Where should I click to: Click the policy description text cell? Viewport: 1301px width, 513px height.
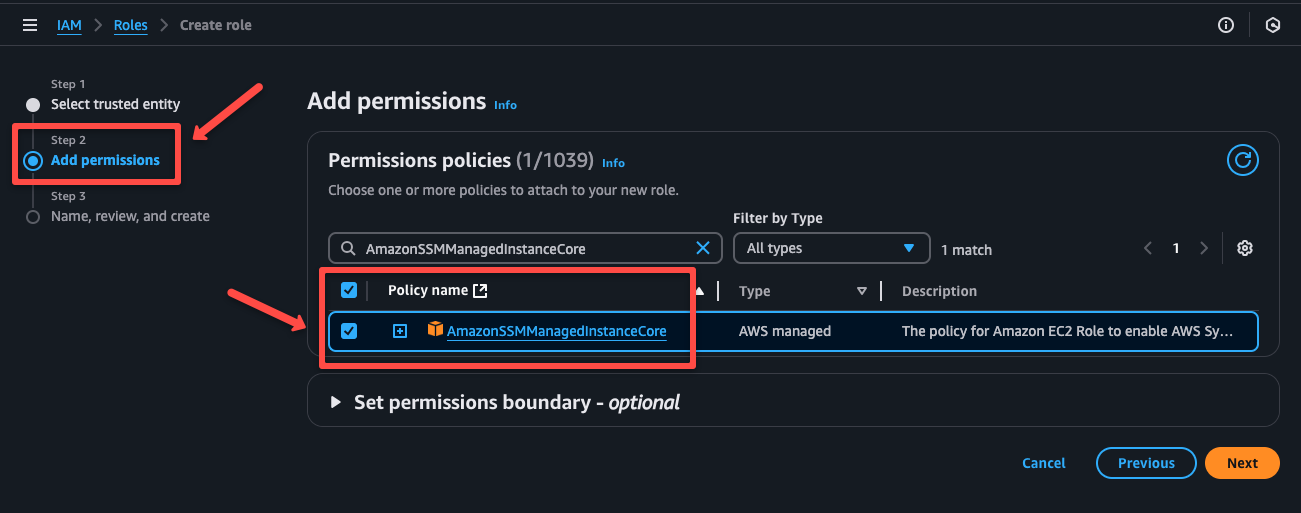point(1068,331)
